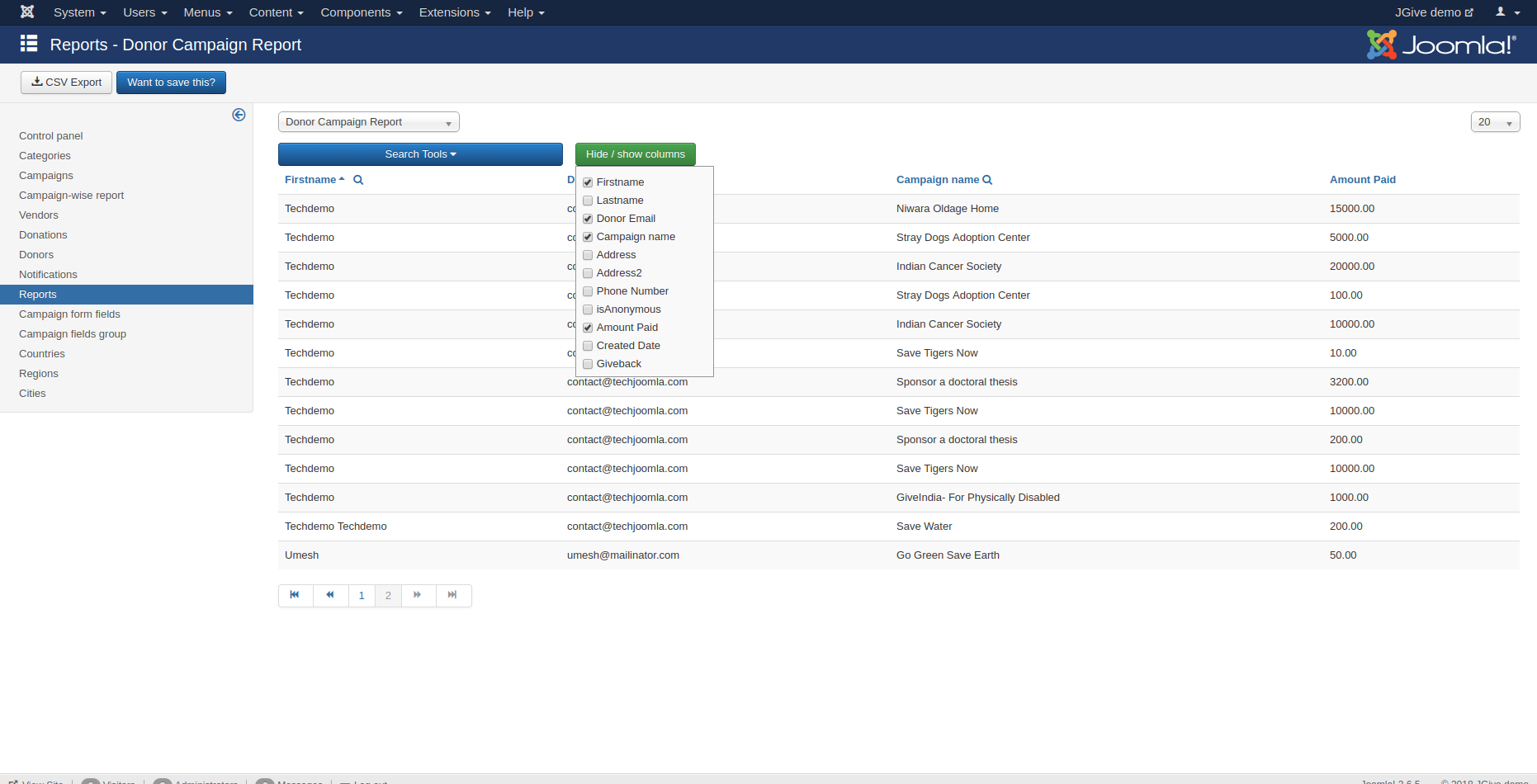Click the Want to save this? button

(171, 83)
